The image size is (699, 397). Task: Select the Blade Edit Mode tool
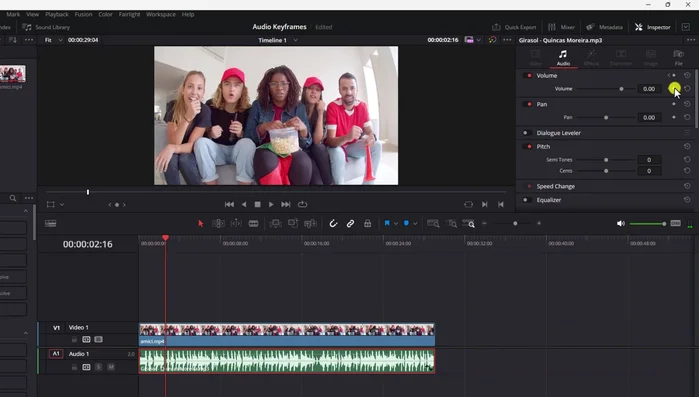254,224
